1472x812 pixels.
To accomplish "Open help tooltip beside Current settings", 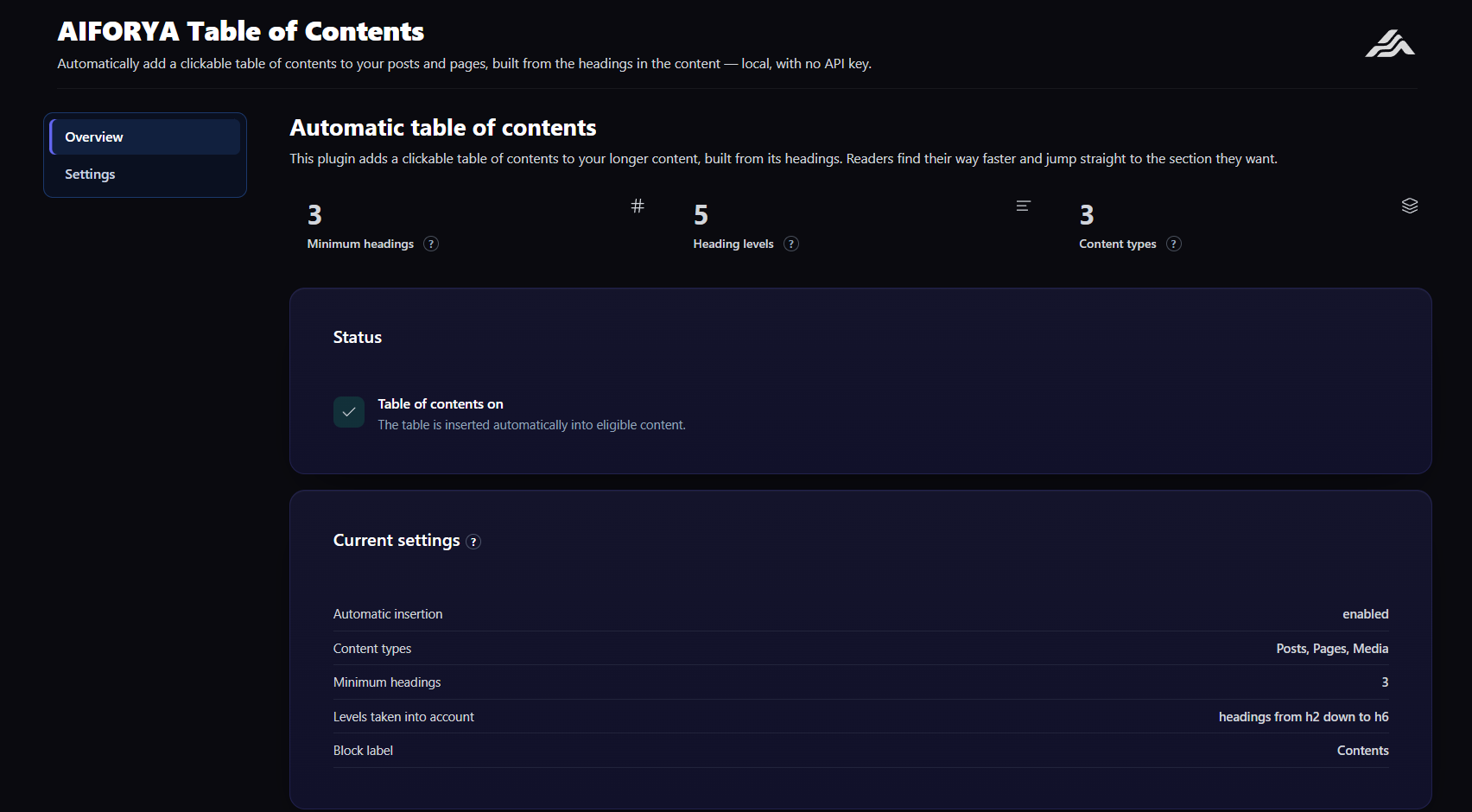I will pyautogui.click(x=473, y=542).
